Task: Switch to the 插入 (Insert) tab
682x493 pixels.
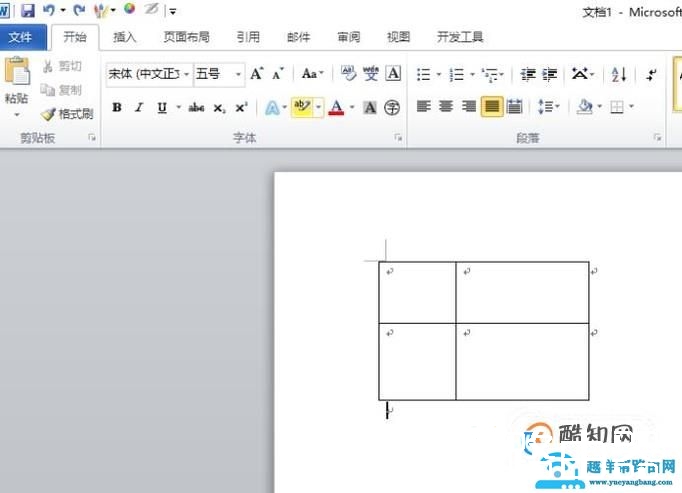Action: 124,37
